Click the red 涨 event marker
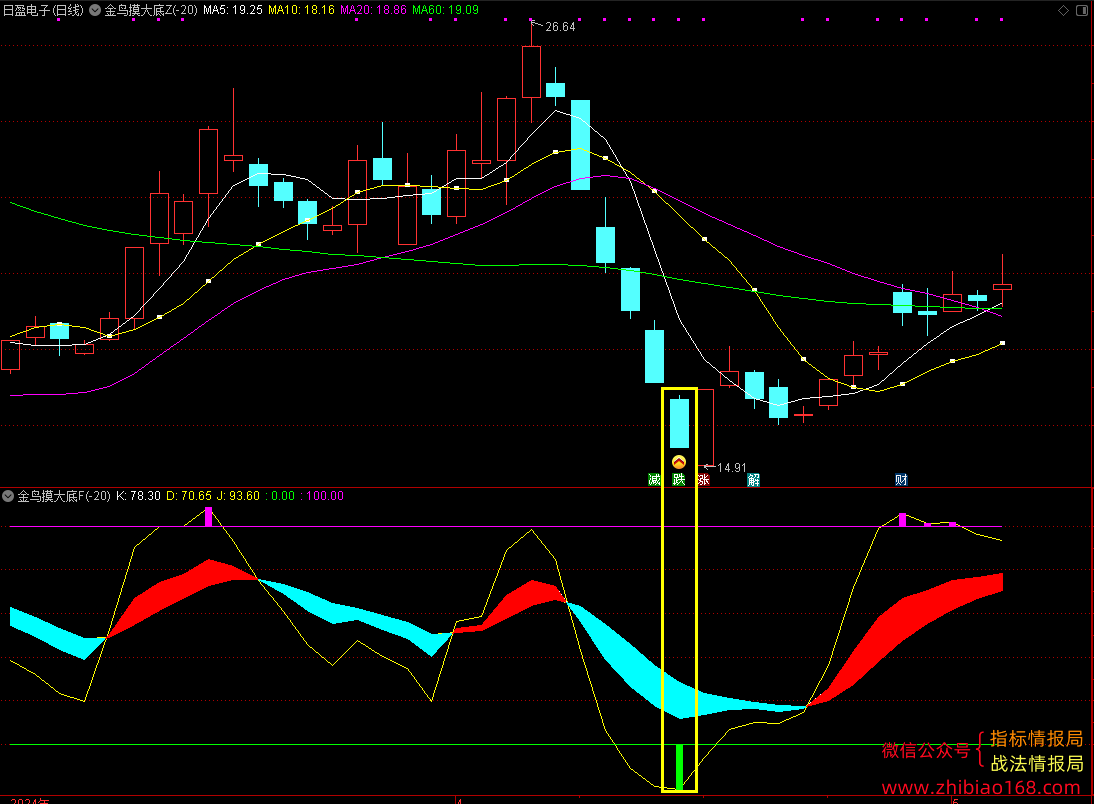The image size is (1094, 804). [703, 479]
